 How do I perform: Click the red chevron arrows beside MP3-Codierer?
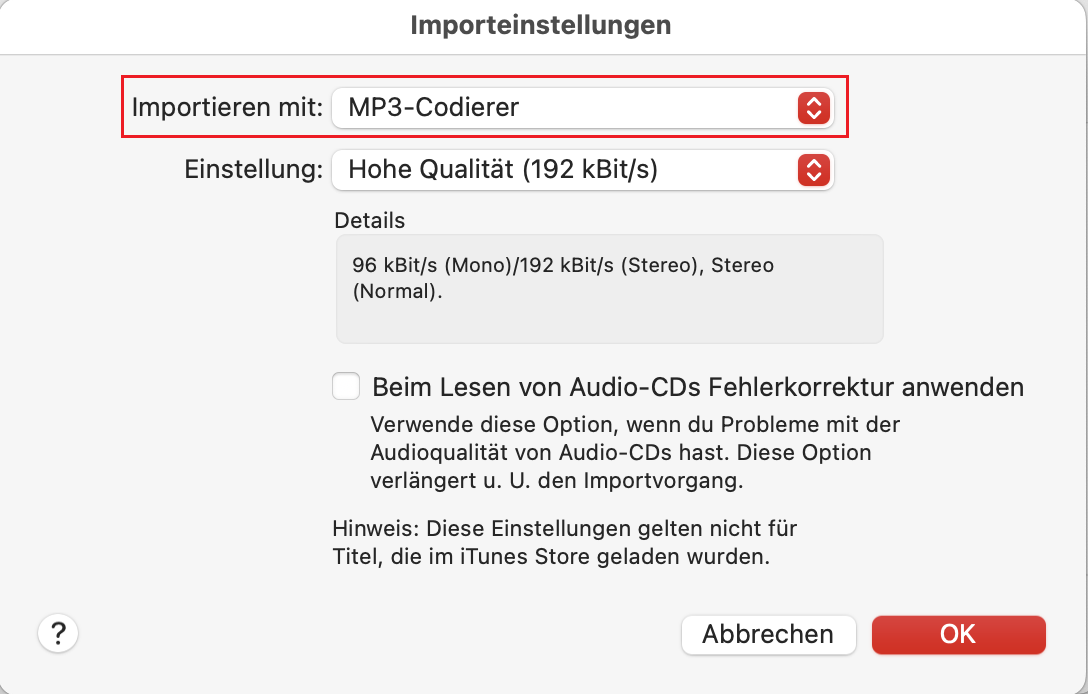tap(814, 107)
